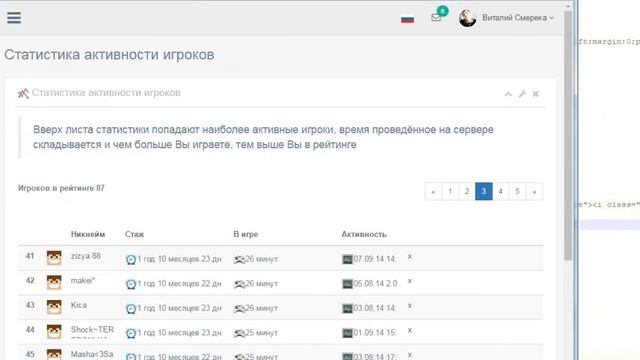Click Shock~TER player avatar
The width and height of the screenshot is (640, 360).
click(54, 331)
